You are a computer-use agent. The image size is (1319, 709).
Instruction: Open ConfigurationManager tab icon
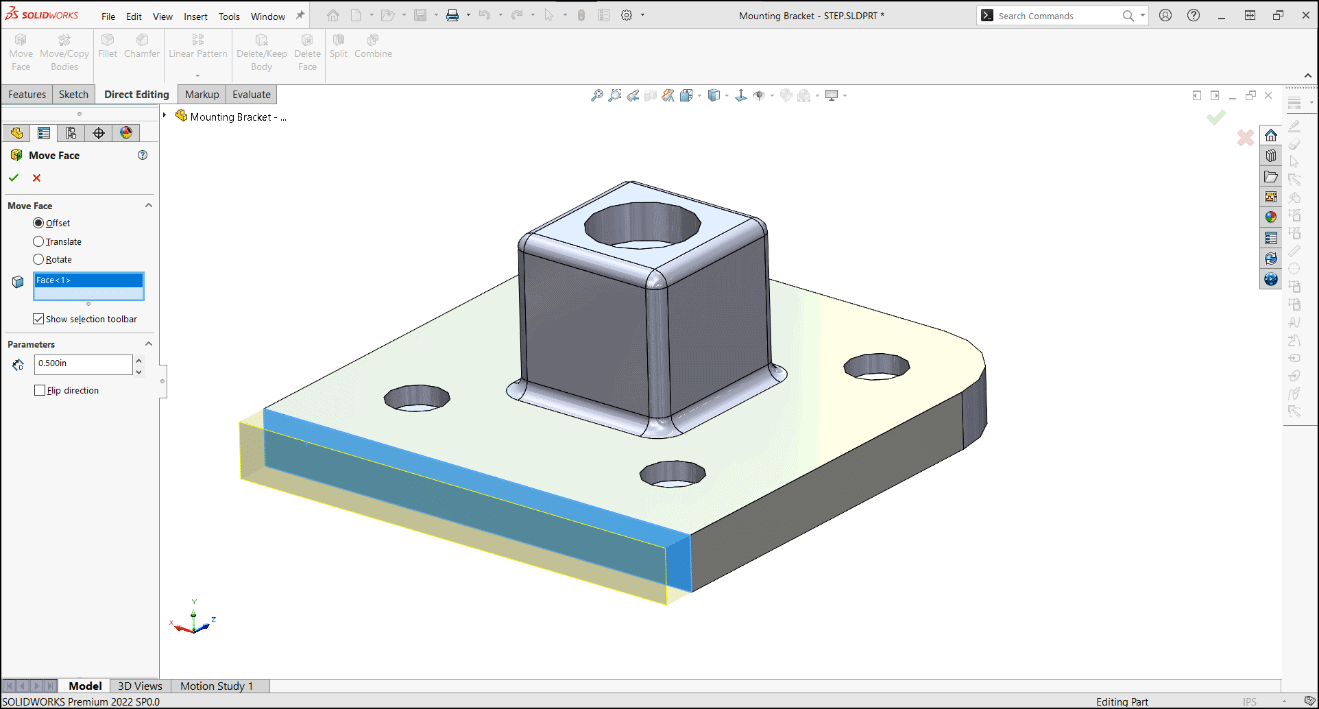click(71, 133)
